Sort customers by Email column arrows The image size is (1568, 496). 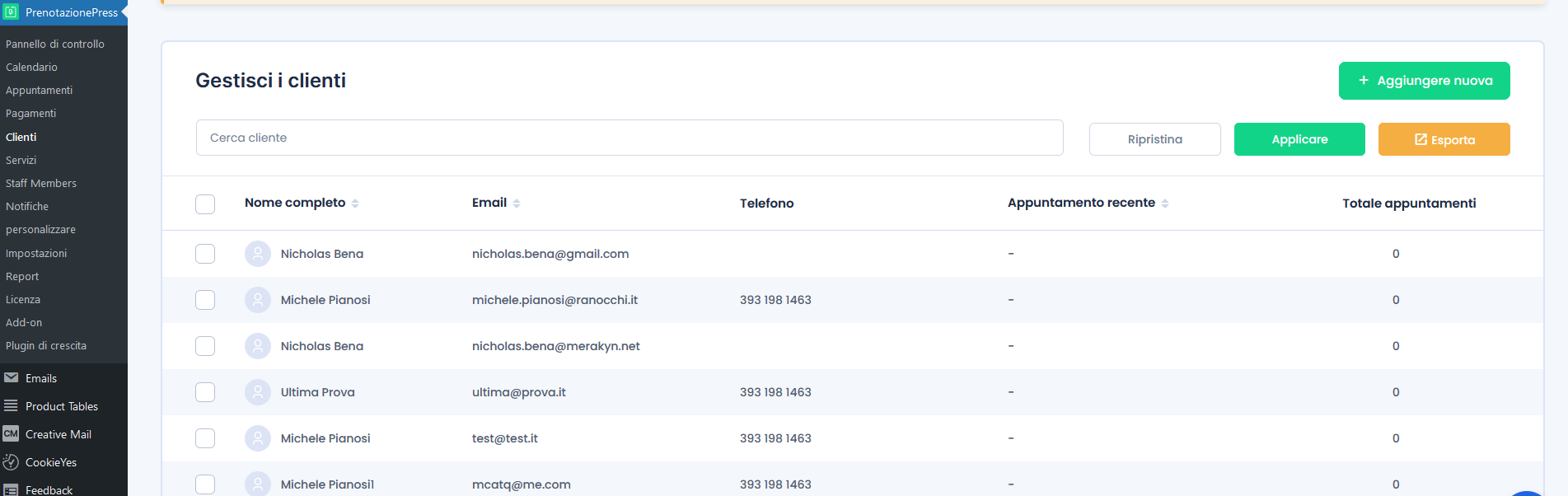(517, 204)
